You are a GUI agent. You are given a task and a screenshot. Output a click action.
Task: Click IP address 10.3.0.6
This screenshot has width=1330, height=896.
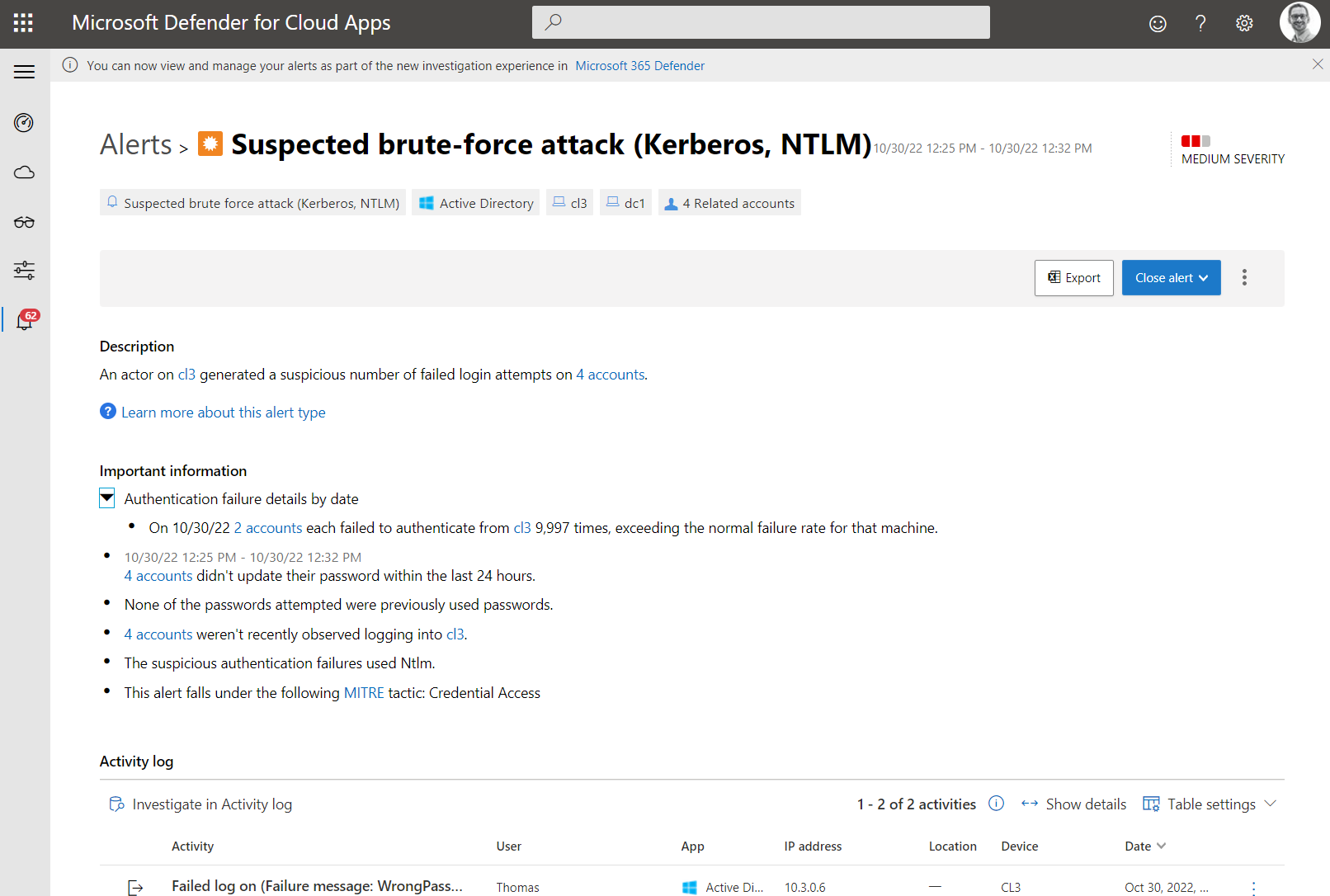(x=805, y=888)
